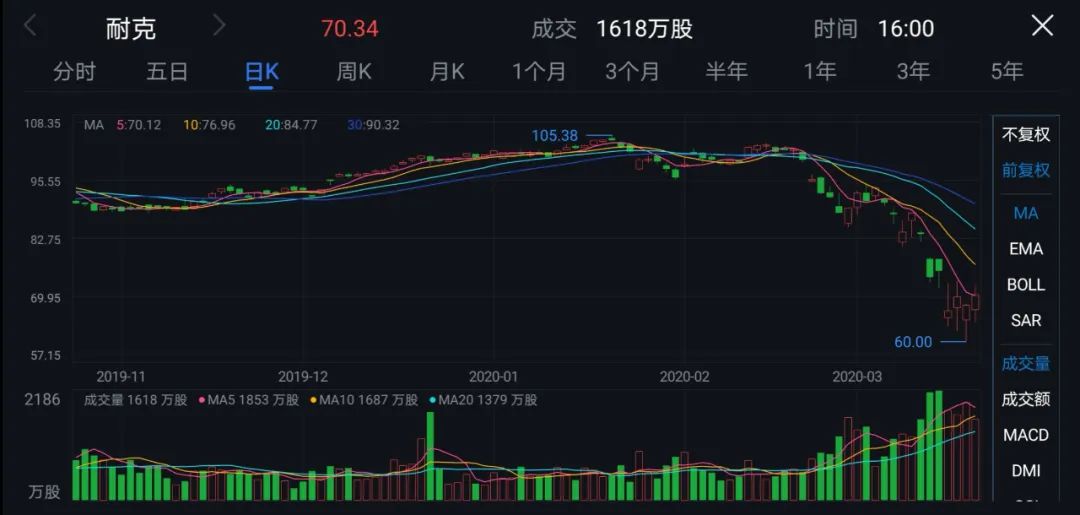Viewport: 1080px width, 515px height.
Task: Click the current price 70.34
Action: click(350, 29)
